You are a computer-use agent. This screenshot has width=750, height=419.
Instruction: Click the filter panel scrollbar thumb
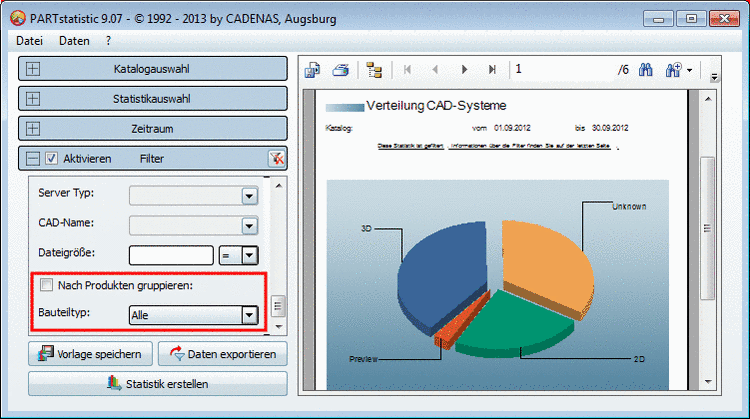(x=278, y=306)
